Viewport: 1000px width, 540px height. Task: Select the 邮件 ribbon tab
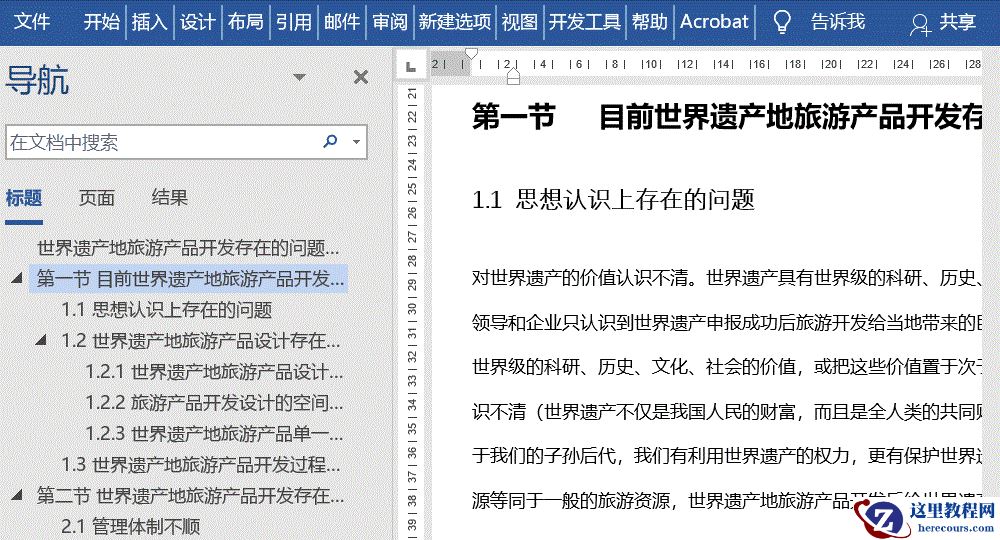click(342, 22)
